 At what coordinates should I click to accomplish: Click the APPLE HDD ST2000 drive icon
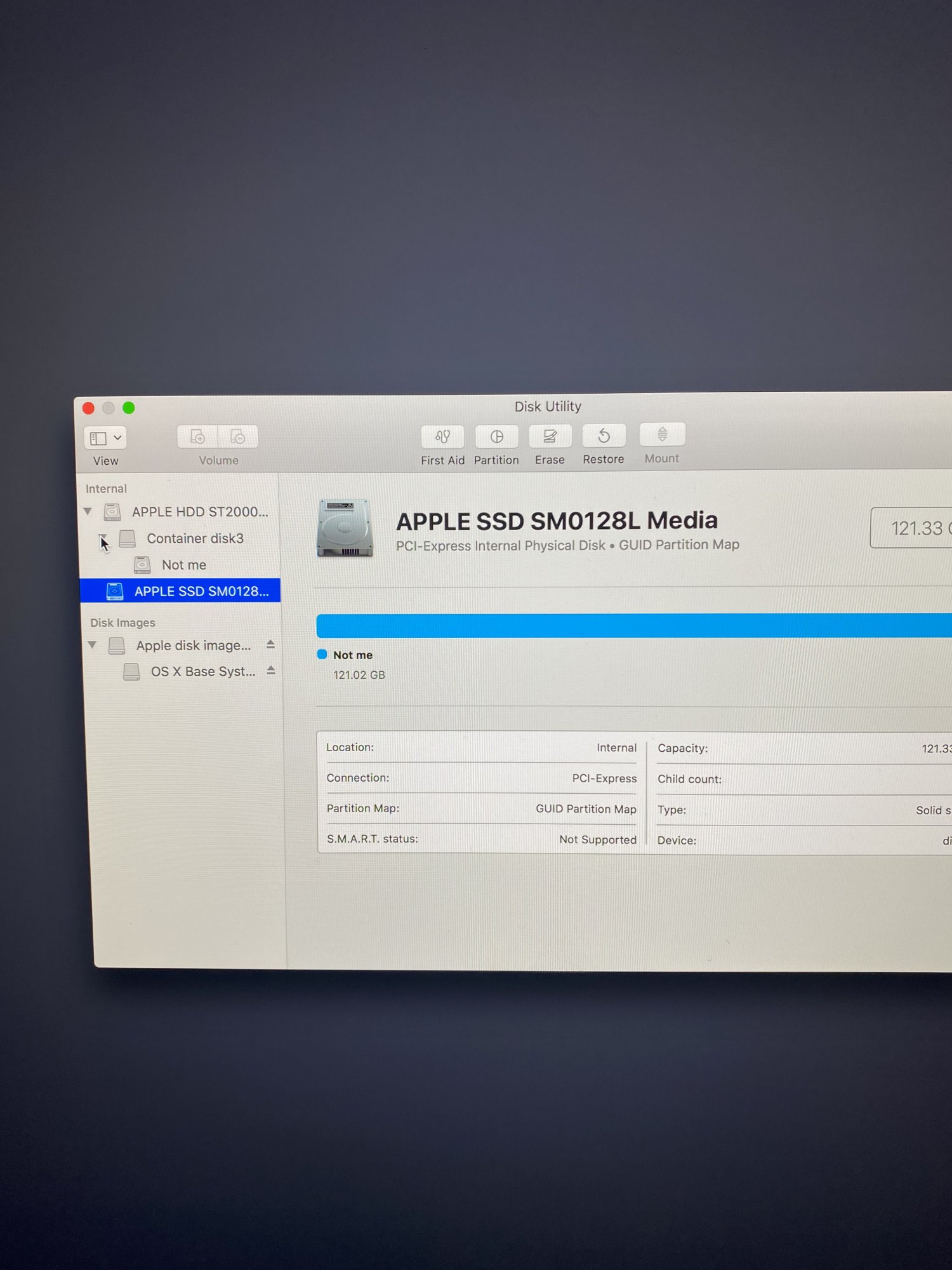pyautogui.click(x=112, y=512)
